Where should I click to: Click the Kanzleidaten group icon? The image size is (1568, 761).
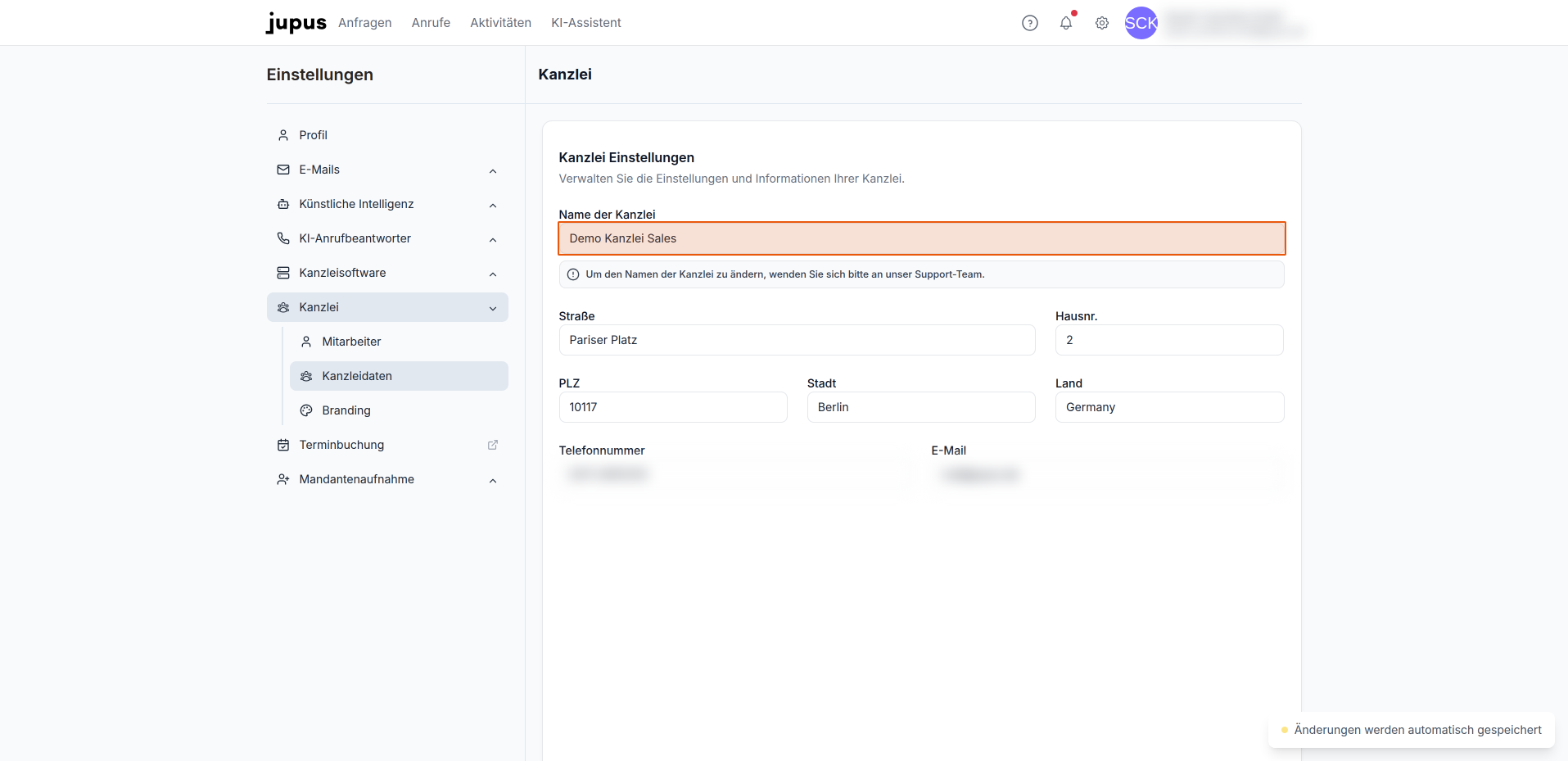coord(306,376)
